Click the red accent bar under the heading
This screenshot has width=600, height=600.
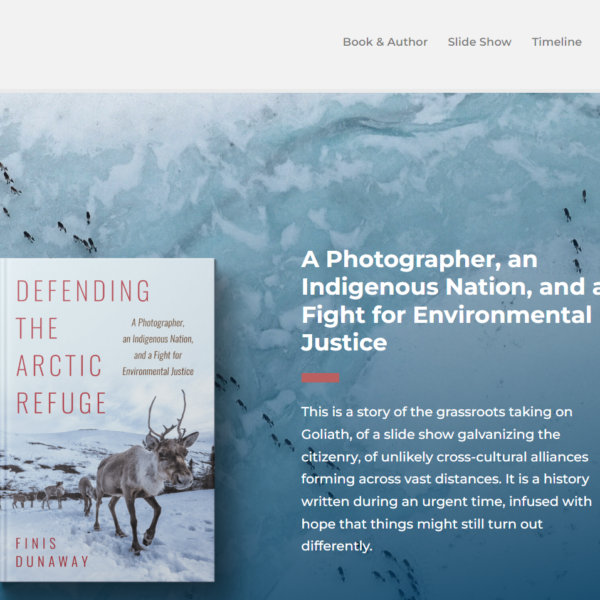pyautogui.click(x=320, y=378)
